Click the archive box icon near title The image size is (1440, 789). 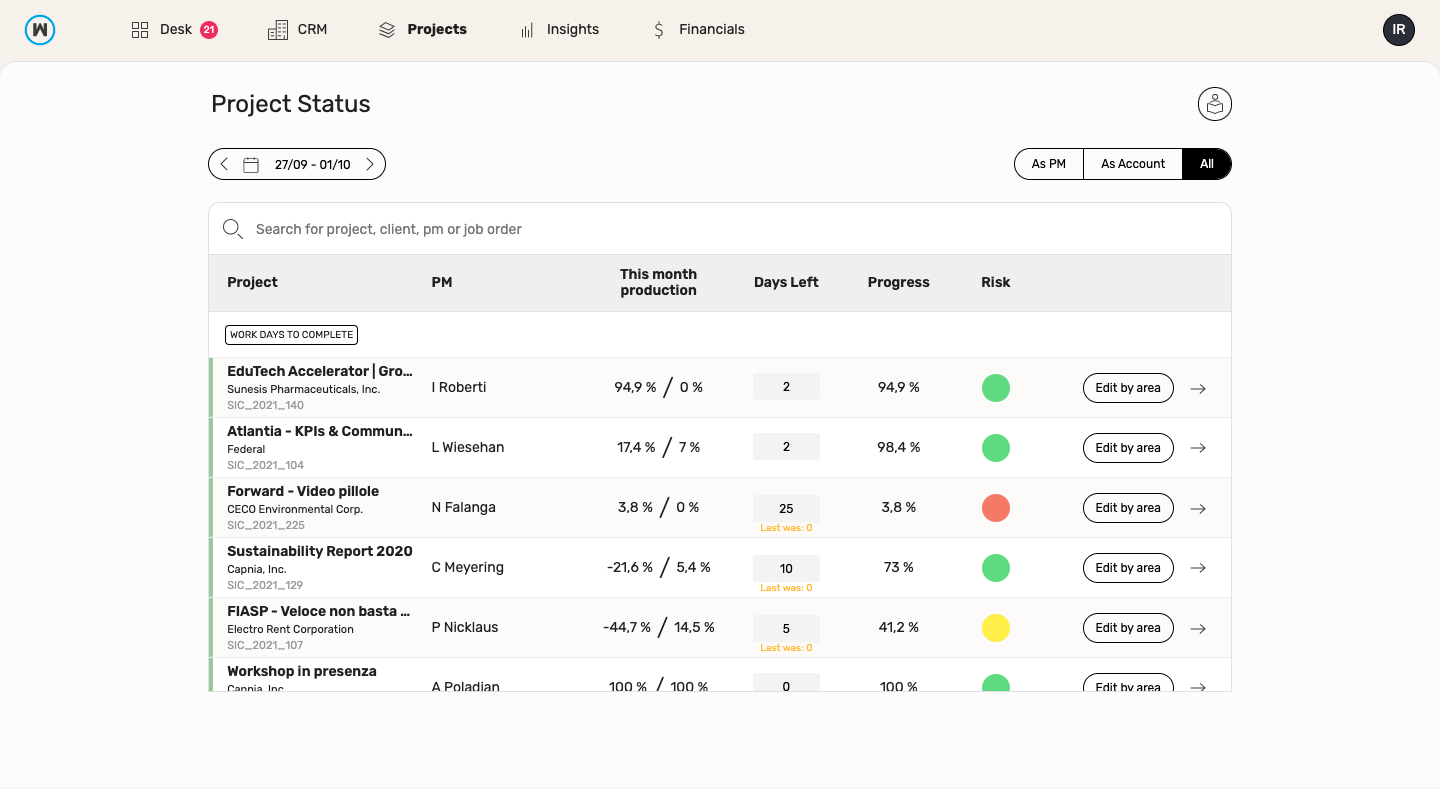[1214, 104]
